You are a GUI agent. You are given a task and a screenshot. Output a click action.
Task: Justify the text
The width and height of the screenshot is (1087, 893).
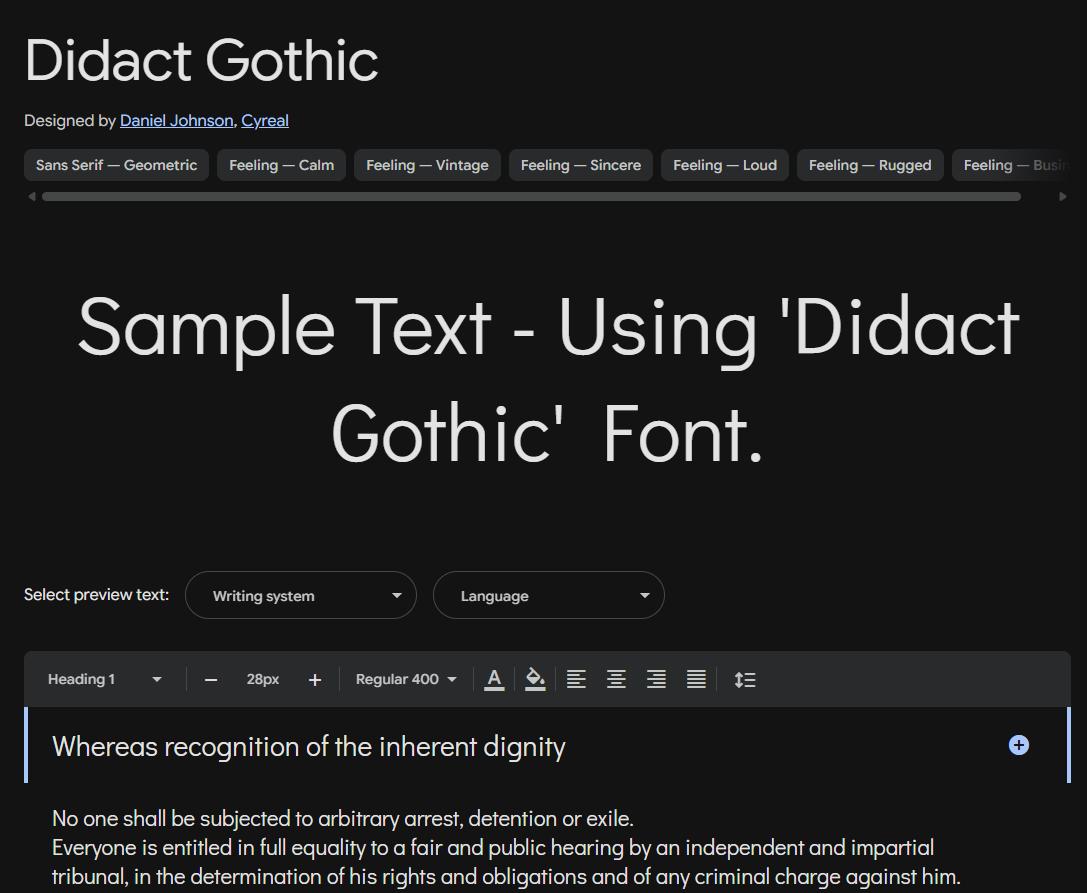point(696,679)
